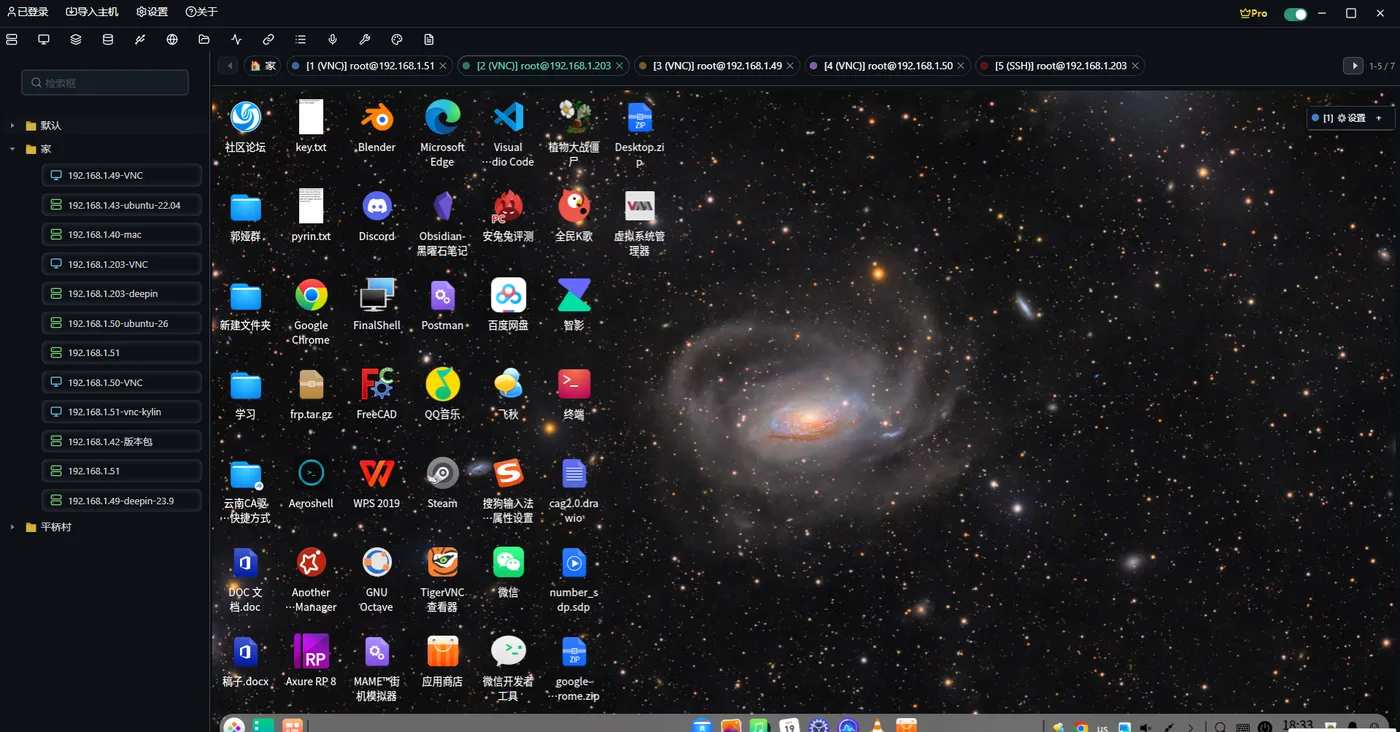The height and width of the screenshot is (732, 1400).
Task: Select host 192.168.1.49-VNC in the tree
Action: point(122,175)
